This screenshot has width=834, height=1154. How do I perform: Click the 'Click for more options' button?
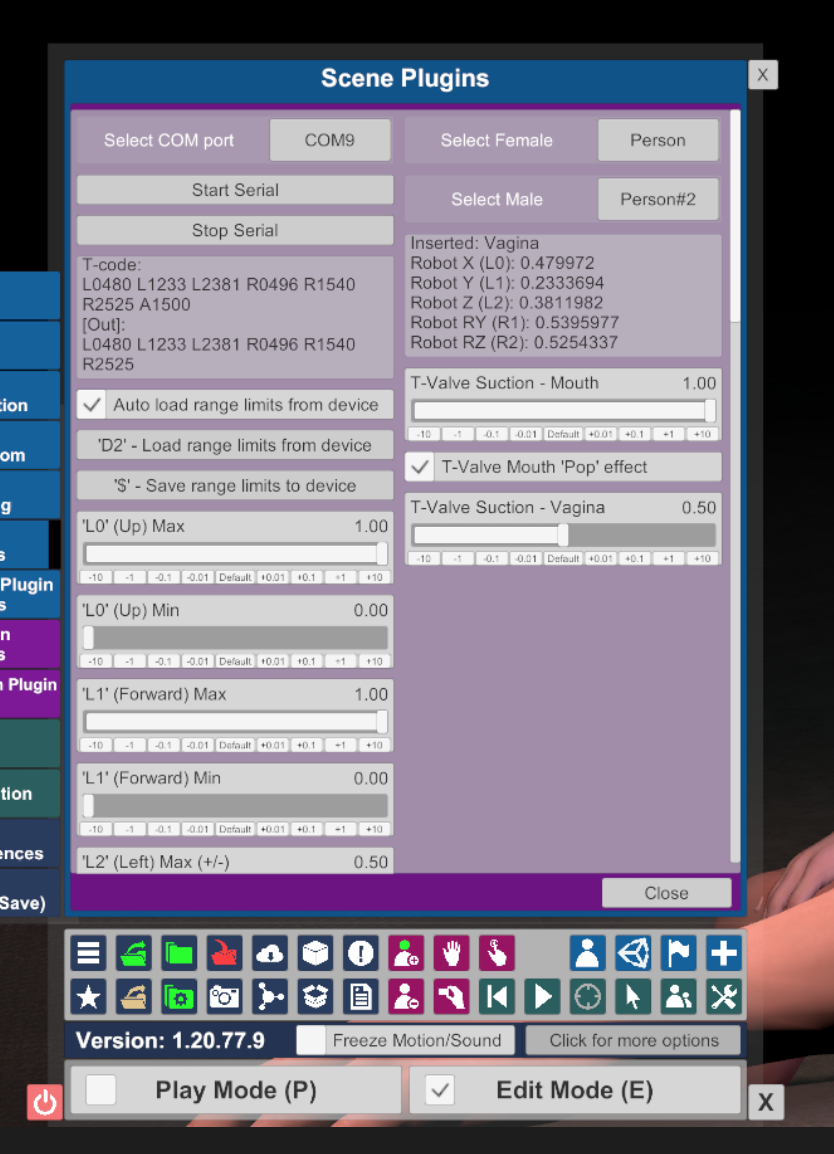pyautogui.click(x=633, y=1040)
